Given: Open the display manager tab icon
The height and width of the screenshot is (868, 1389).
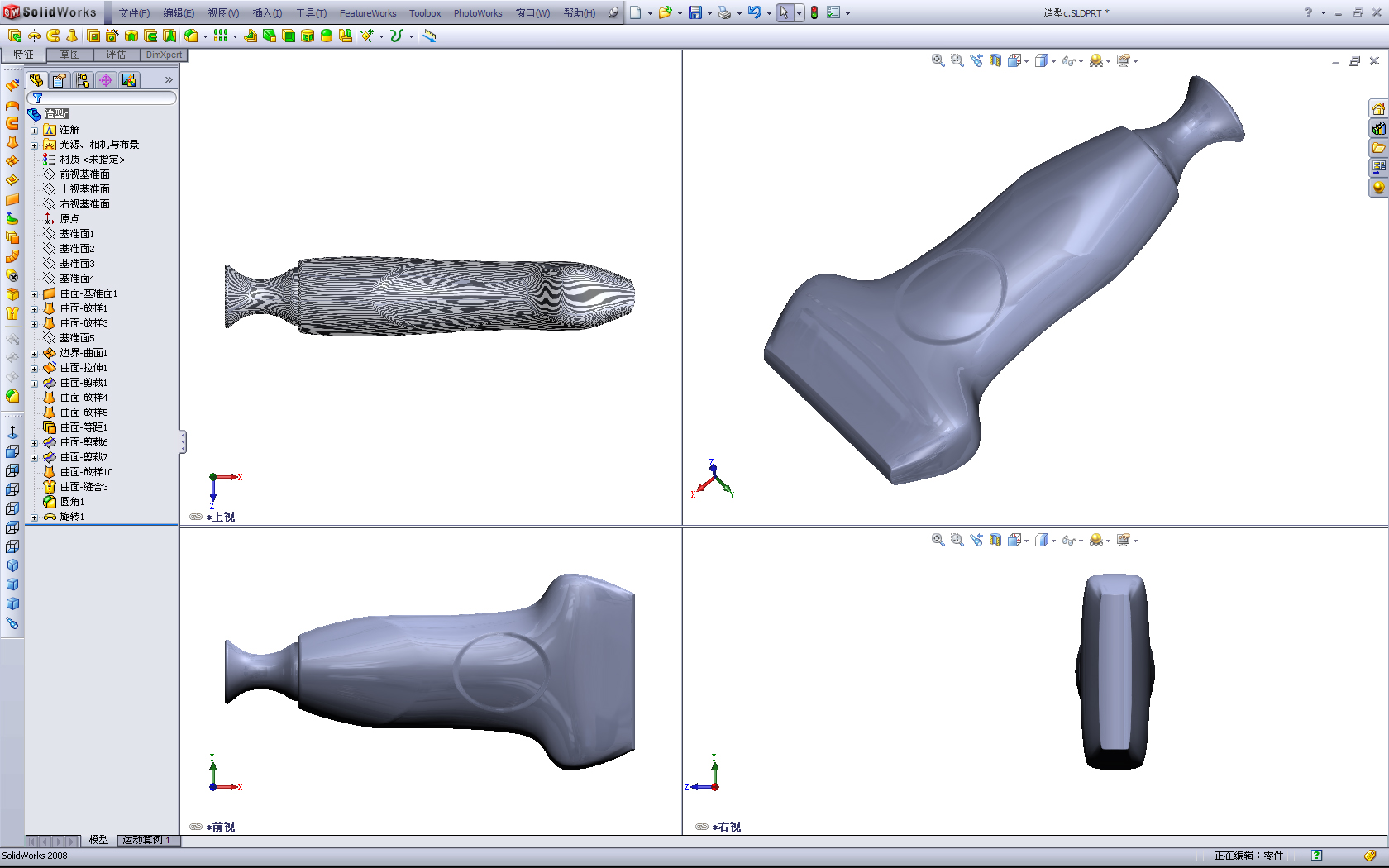Looking at the screenshot, I should click(129, 80).
